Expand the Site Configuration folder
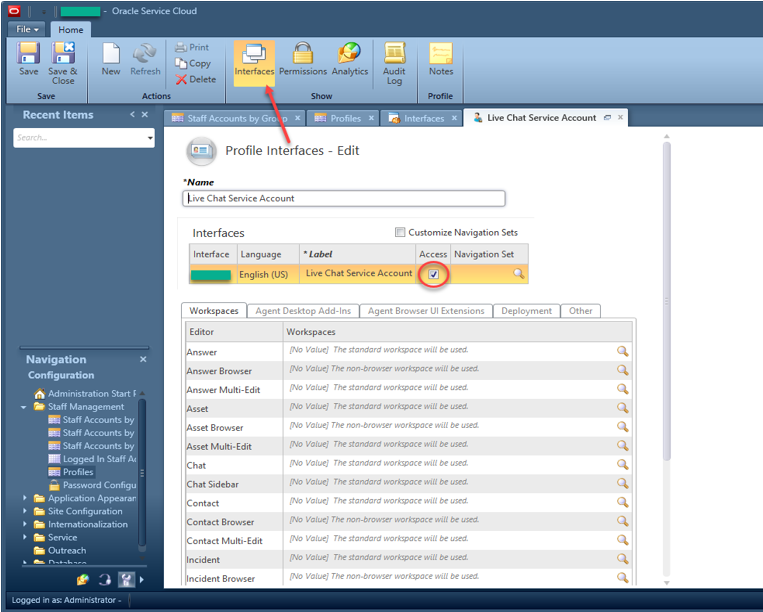The height and width of the screenshot is (612, 763). (x=26, y=511)
